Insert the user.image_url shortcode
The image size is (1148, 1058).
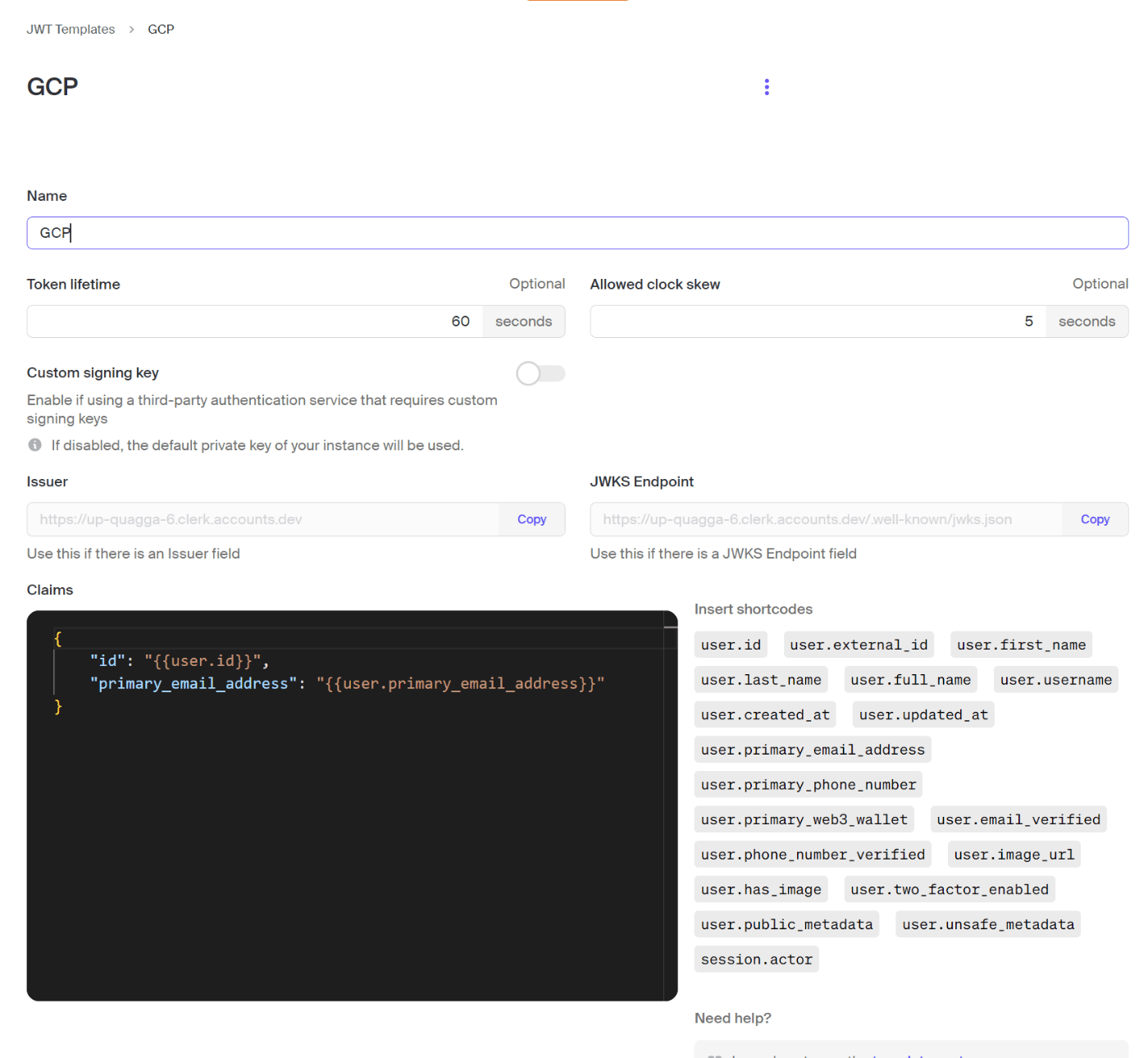[1014, 855]
